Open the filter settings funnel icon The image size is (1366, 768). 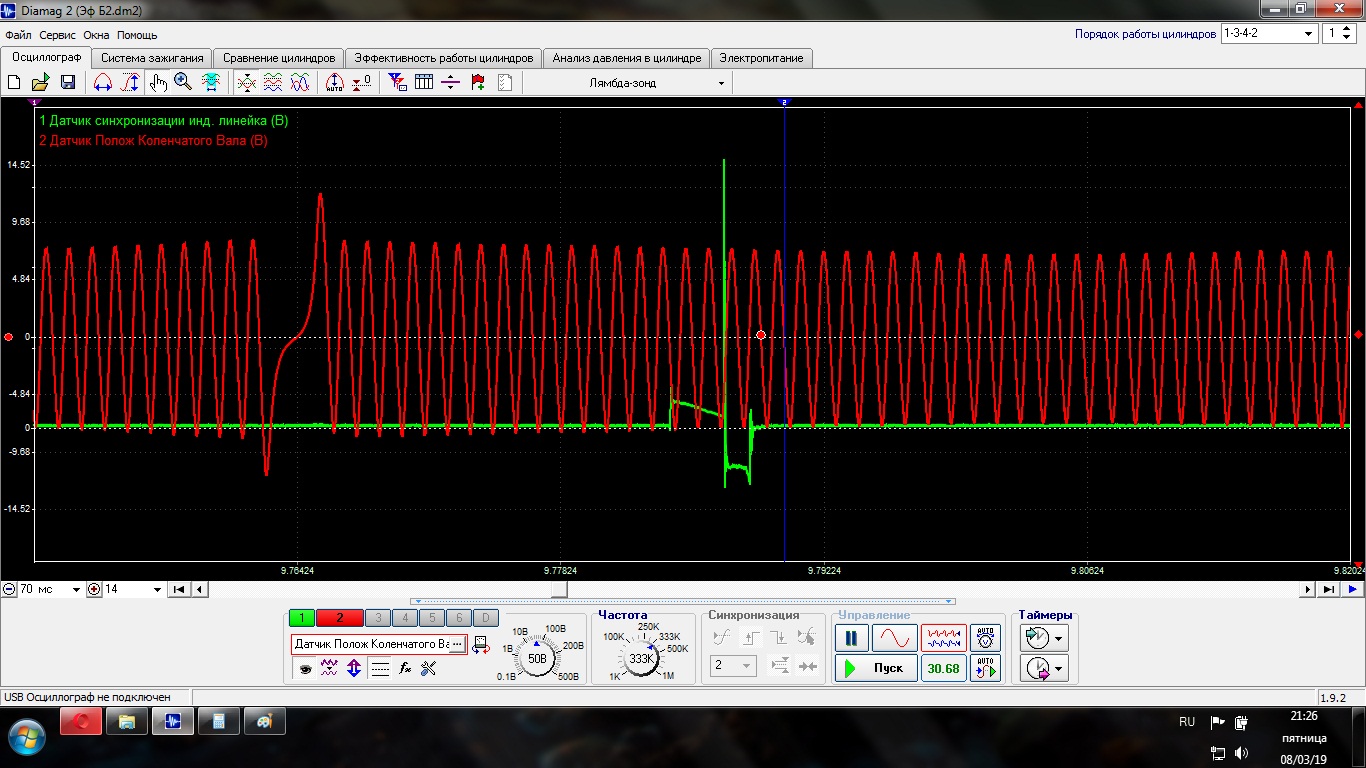pos(397,82)
